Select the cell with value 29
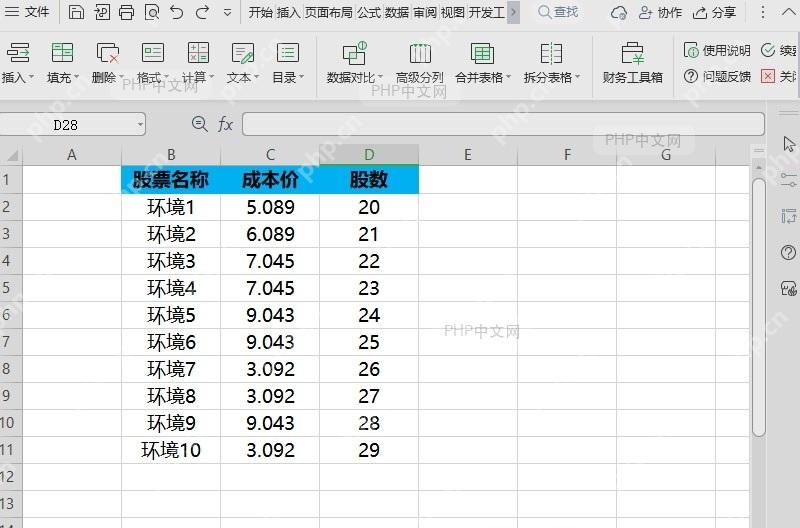 click(369, 450)
